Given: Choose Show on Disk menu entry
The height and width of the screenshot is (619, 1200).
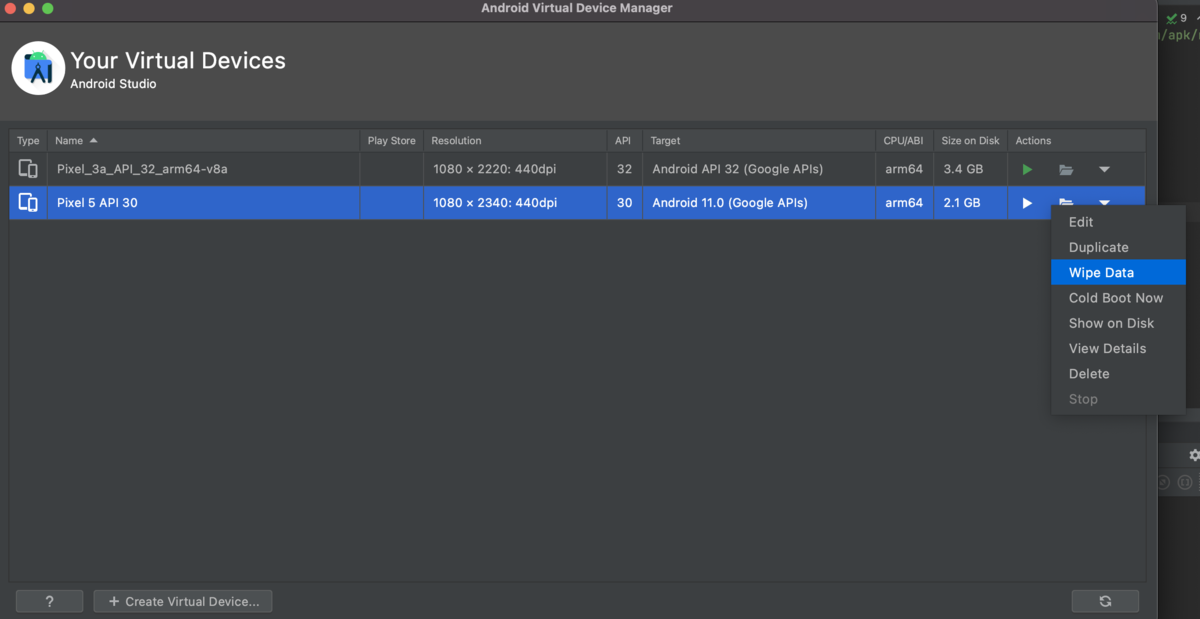Looking at the screenshot, I should [1118, 323].
